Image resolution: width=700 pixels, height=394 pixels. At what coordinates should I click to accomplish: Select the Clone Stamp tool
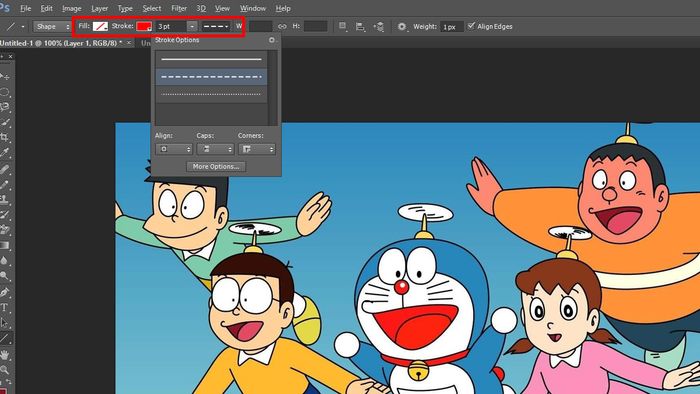click(x=4, y=199)
